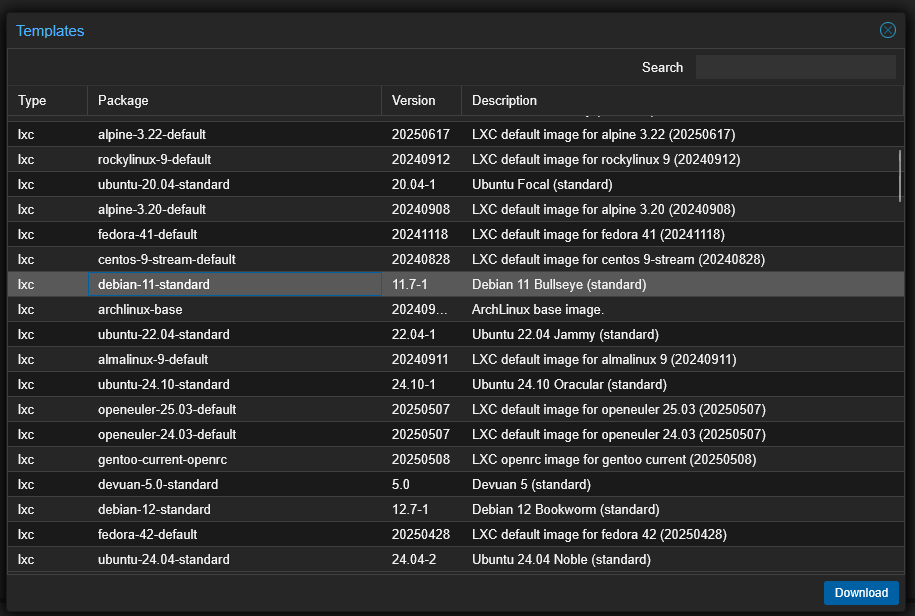Viewport: 915px width, 616px height.
Task: Click version 22.04-1 cell
Action: click(414, 334)
